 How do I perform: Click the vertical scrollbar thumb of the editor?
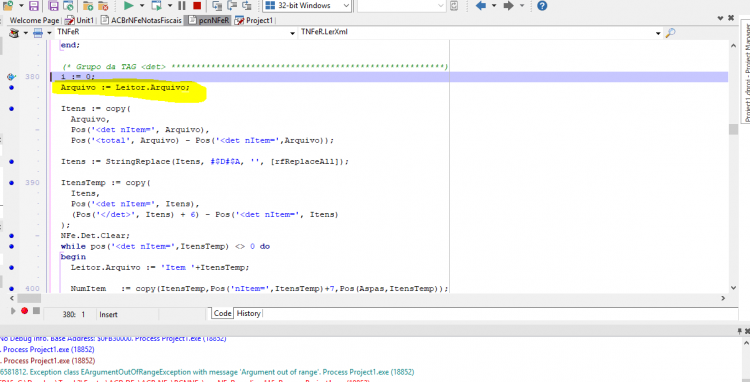[733, 129]
